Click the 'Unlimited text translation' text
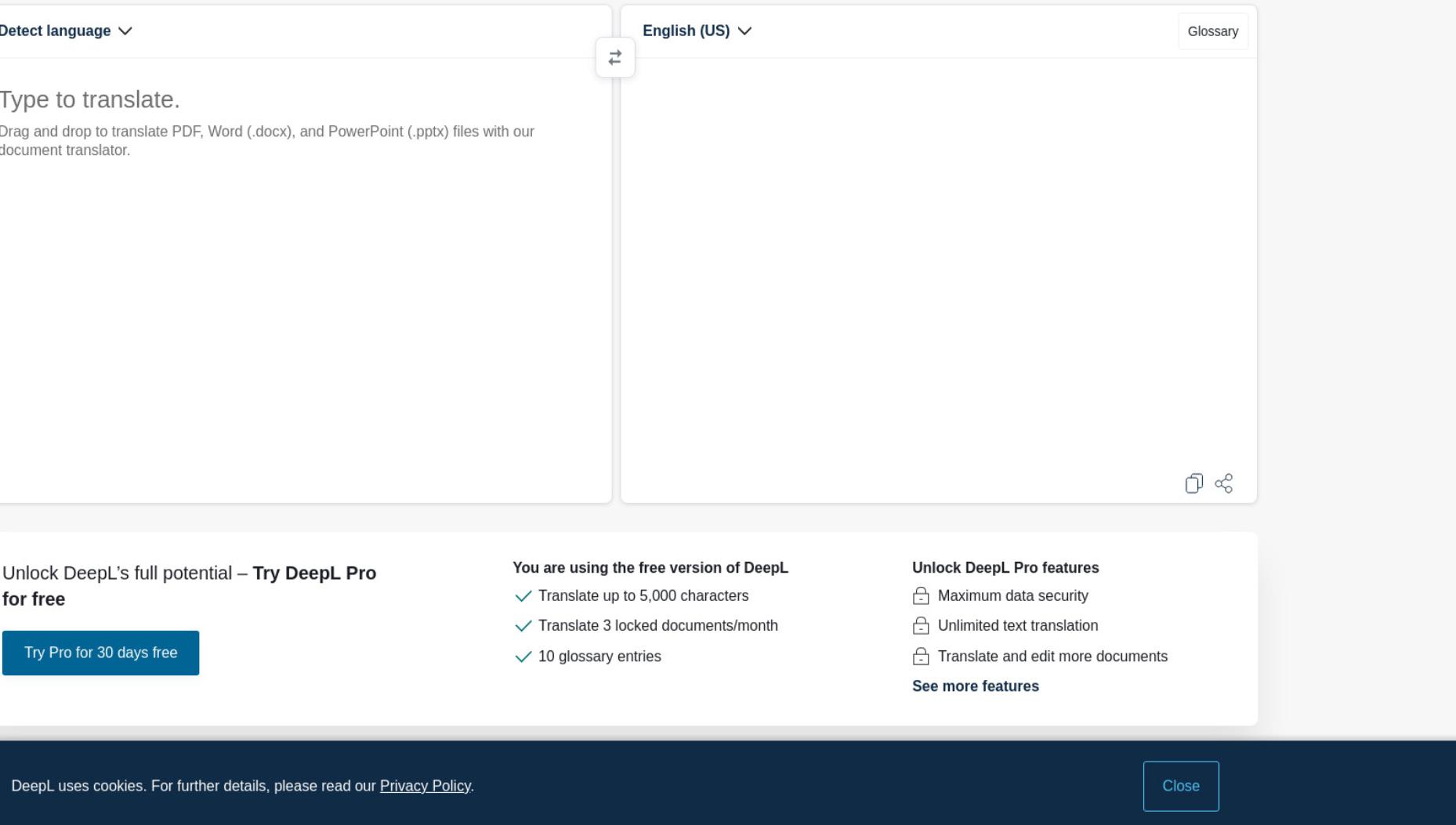 [1018, 626]
